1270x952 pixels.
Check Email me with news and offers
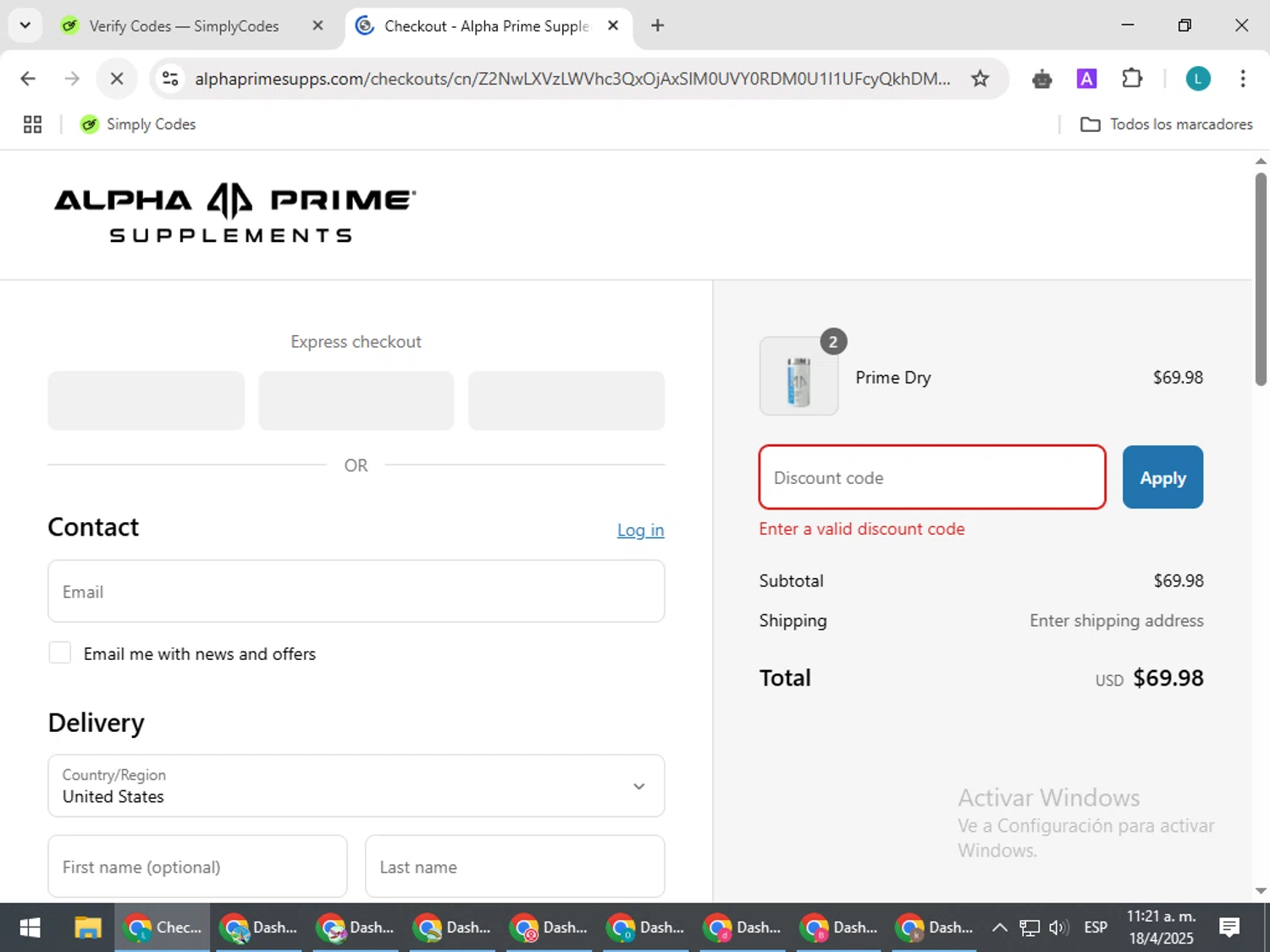59,652
